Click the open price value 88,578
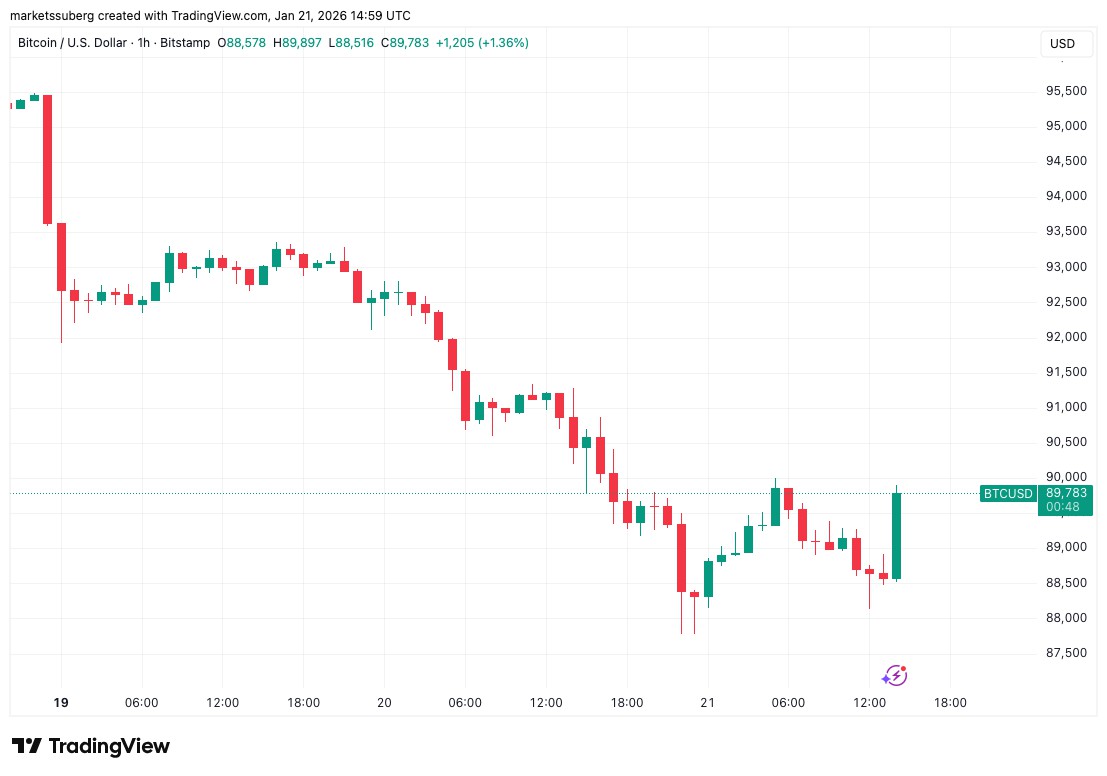 (246, 43)
